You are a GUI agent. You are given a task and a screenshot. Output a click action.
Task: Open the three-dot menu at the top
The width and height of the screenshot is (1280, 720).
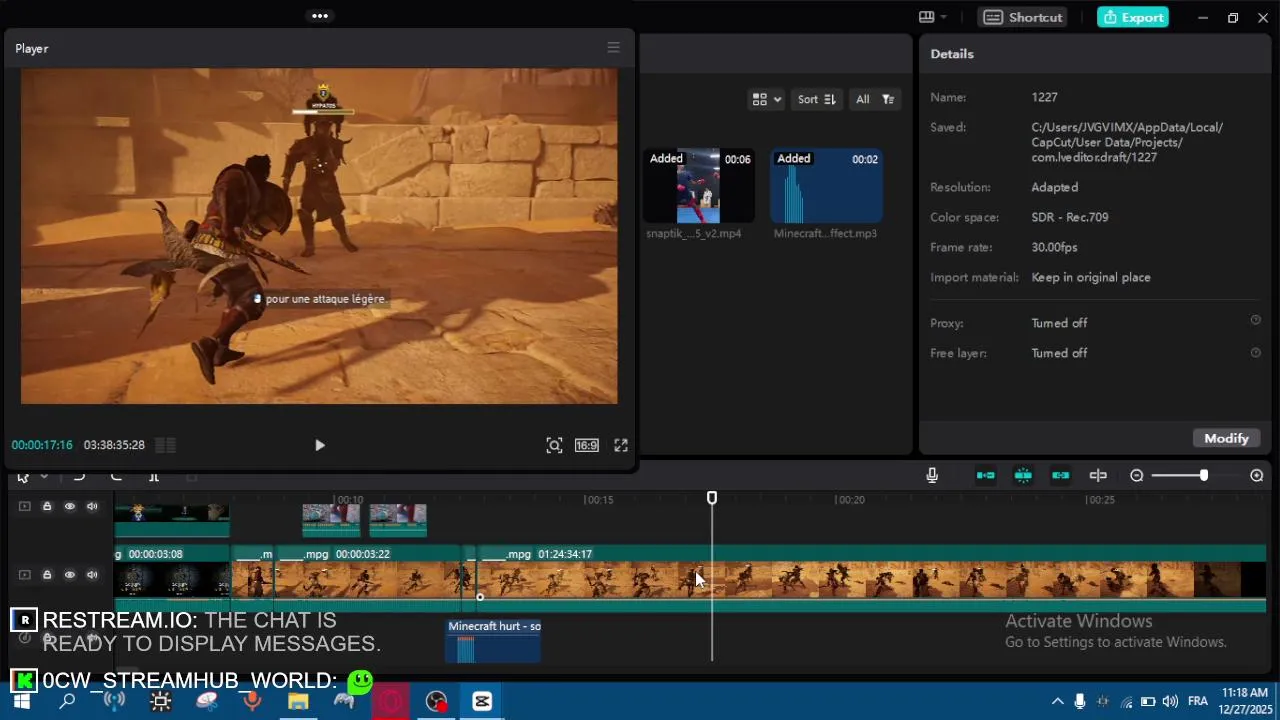coord(320,16)
